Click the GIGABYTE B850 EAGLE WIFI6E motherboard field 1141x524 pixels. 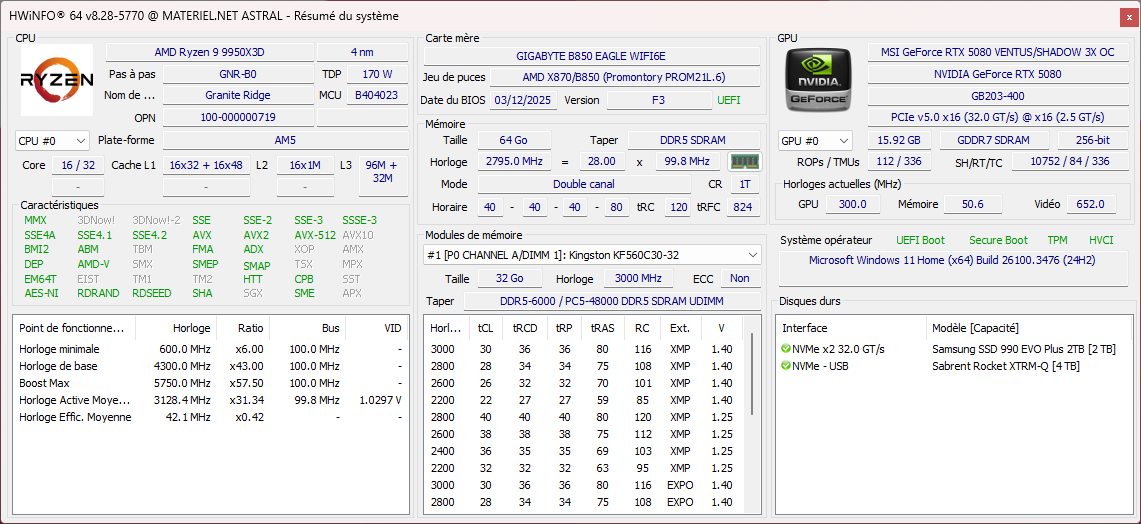point(592,56)
